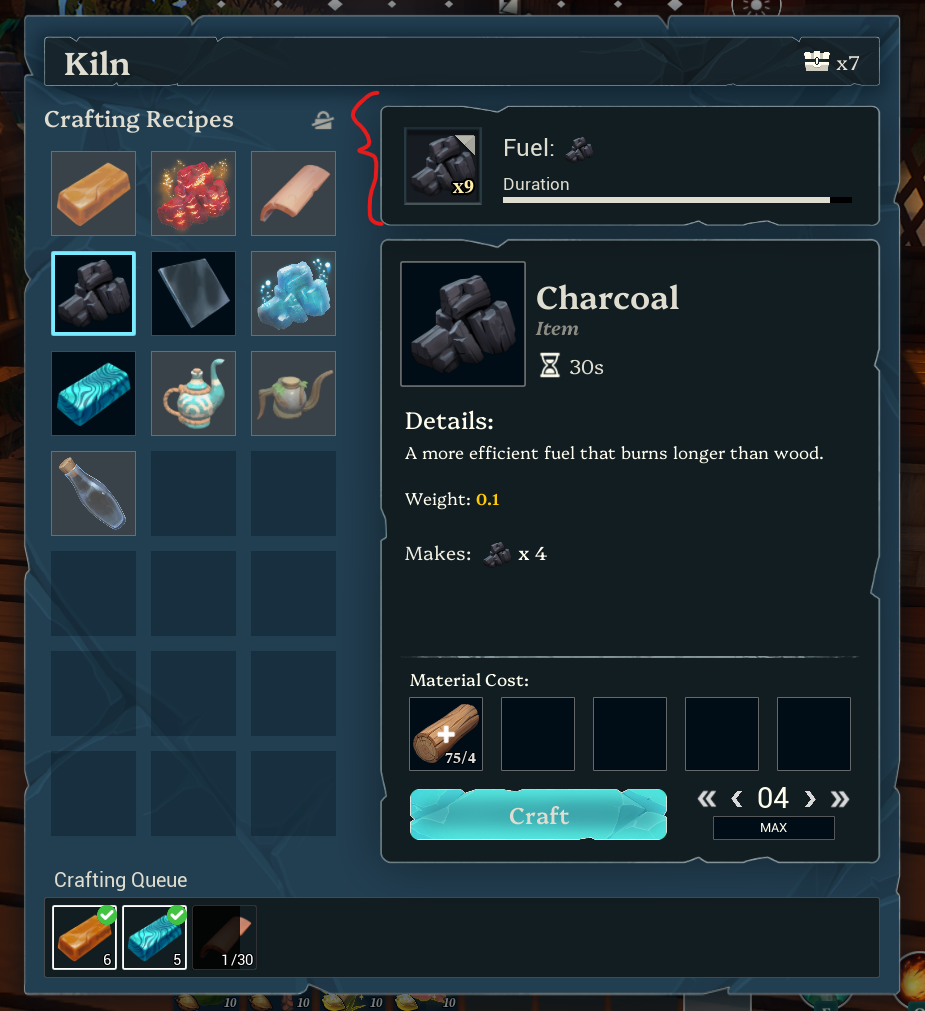The height and width of the screenshot is (1011, 925).
Task: Jump craft quantity to maximum with double arrow
Action: tap(840, 800)
